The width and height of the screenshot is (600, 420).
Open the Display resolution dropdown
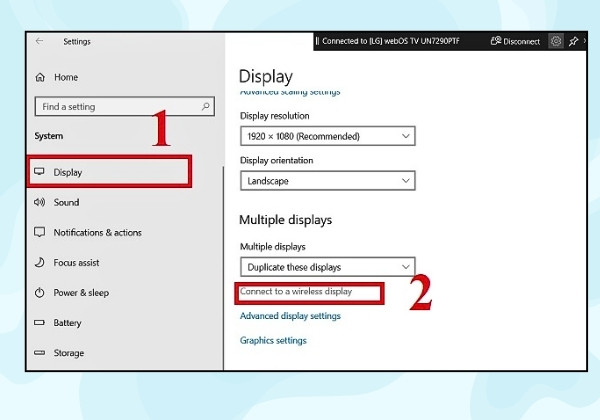pyautogui.click(x=328, y=136)
